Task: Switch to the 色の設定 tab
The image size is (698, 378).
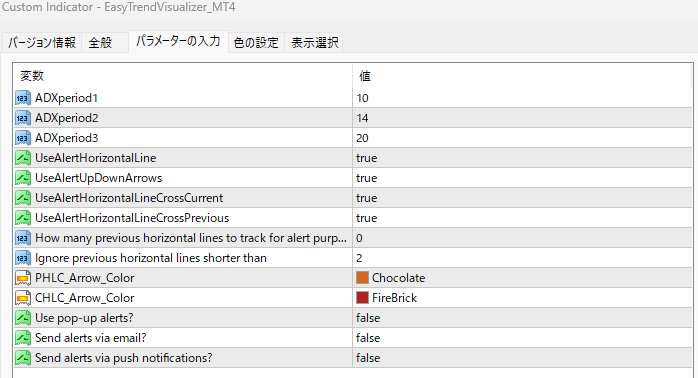Action: coord(256,43)
